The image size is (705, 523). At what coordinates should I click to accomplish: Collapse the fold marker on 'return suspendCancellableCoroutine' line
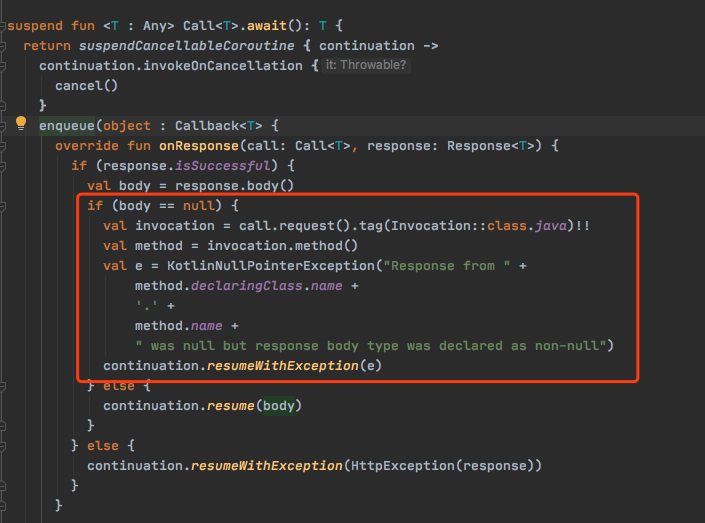(2, 46)
